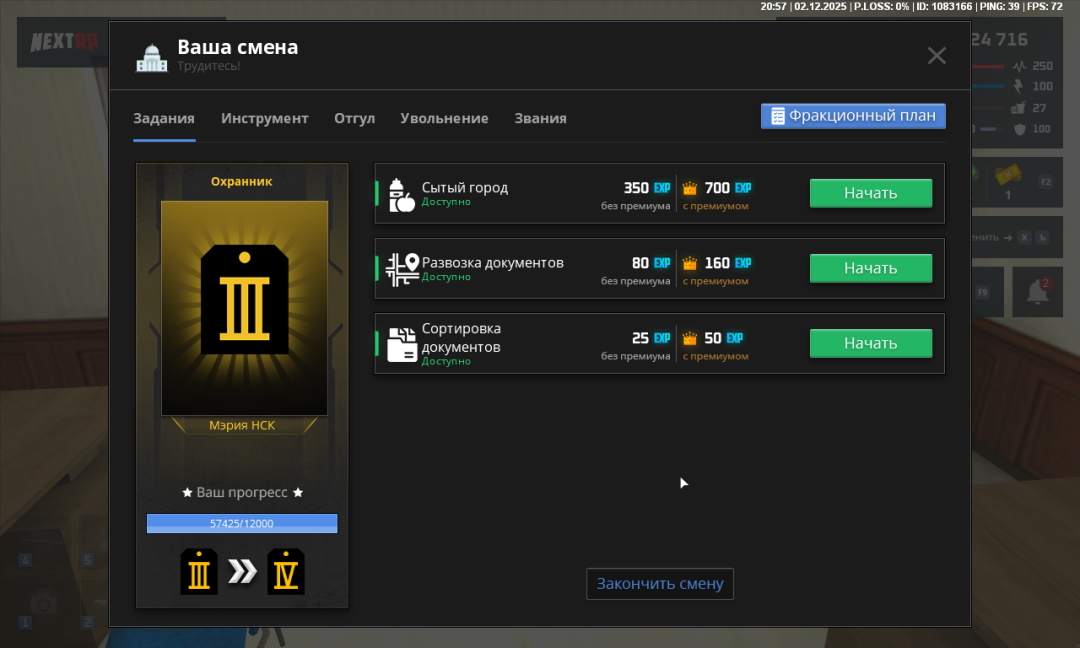This screenshot has width=1080, height=648.
Task: Go to the Увольнение tab
Action: 444,118
